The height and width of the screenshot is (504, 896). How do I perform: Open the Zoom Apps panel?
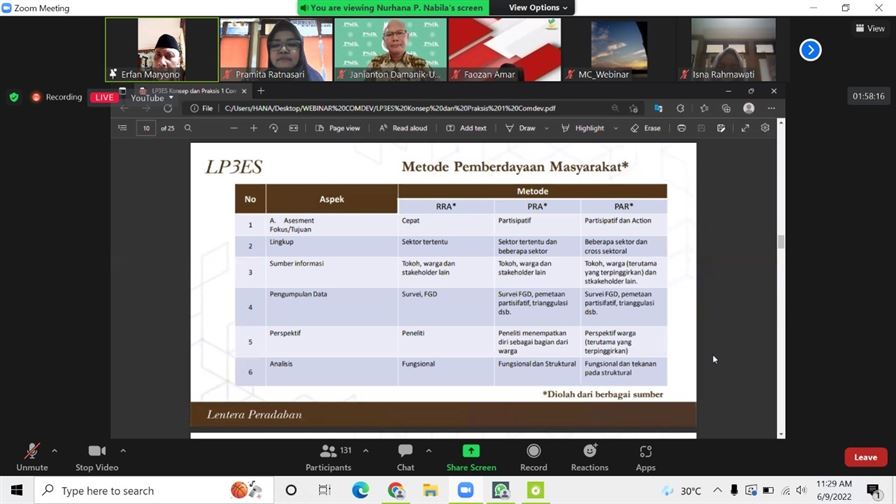pos(645,456)
